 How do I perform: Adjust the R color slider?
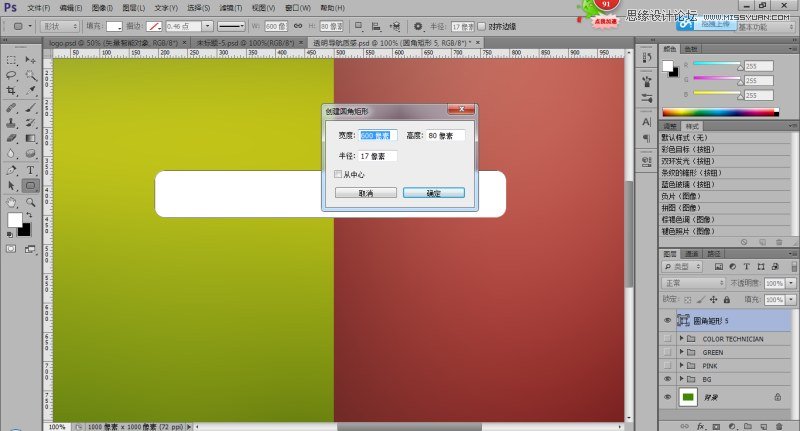click(740, 67)
